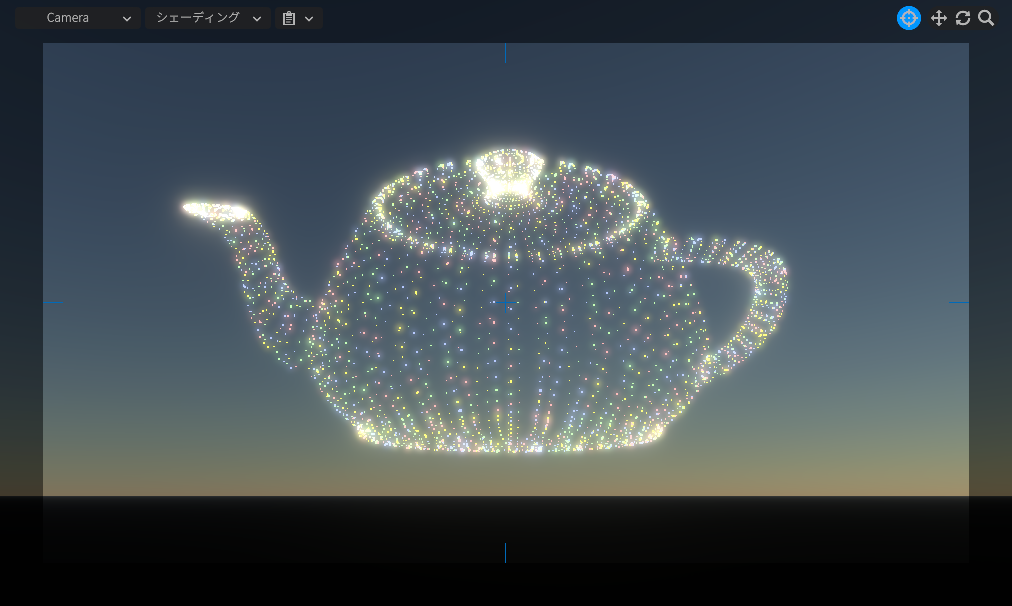Select the orbit rotate camera tool
Image resolution: width=1012 pixels, height=606 pixels.
click(x=962, y=18)
